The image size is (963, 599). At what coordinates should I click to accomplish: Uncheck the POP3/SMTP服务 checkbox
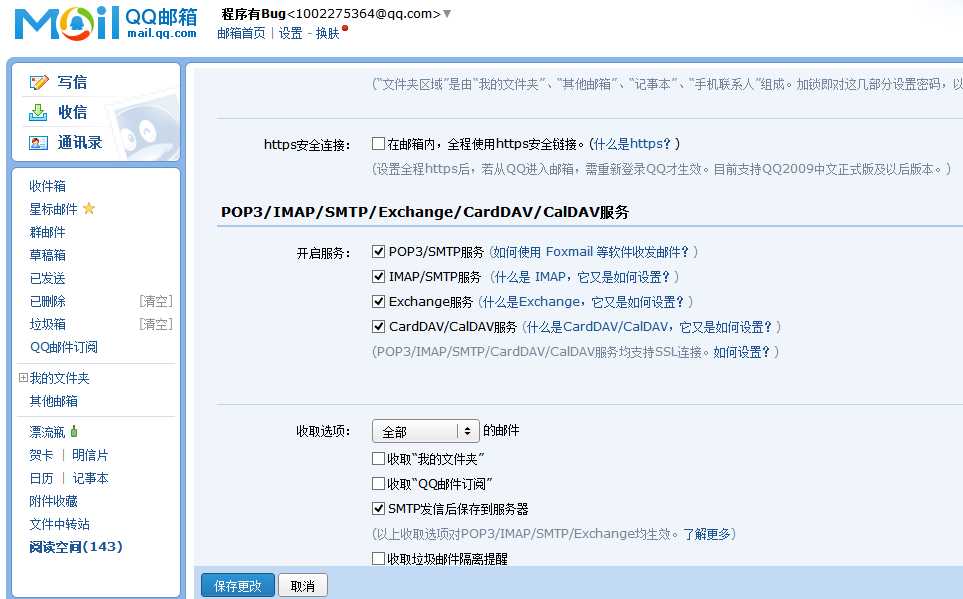coord(378,251)
